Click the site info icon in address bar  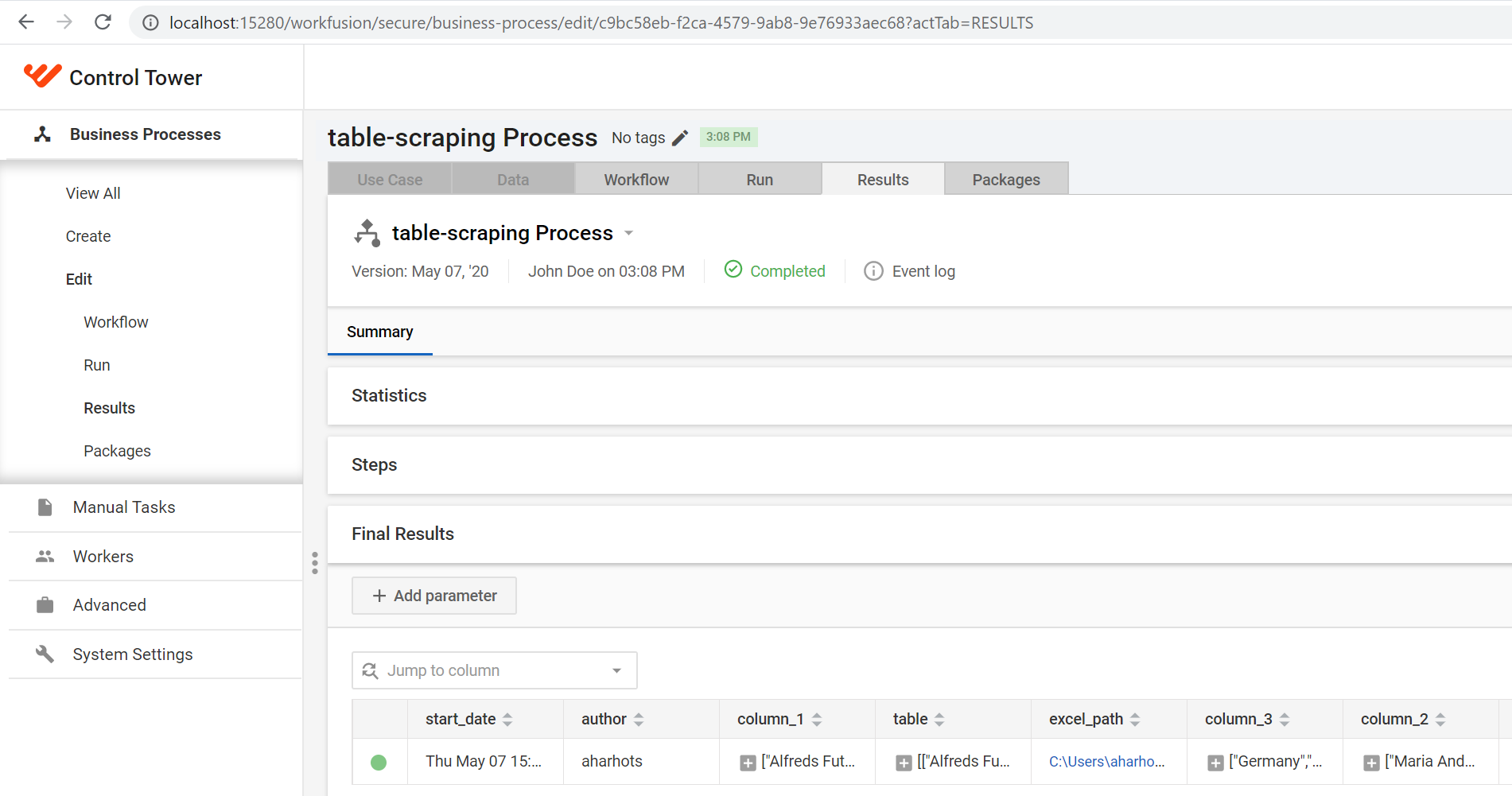tap(150, 23)
